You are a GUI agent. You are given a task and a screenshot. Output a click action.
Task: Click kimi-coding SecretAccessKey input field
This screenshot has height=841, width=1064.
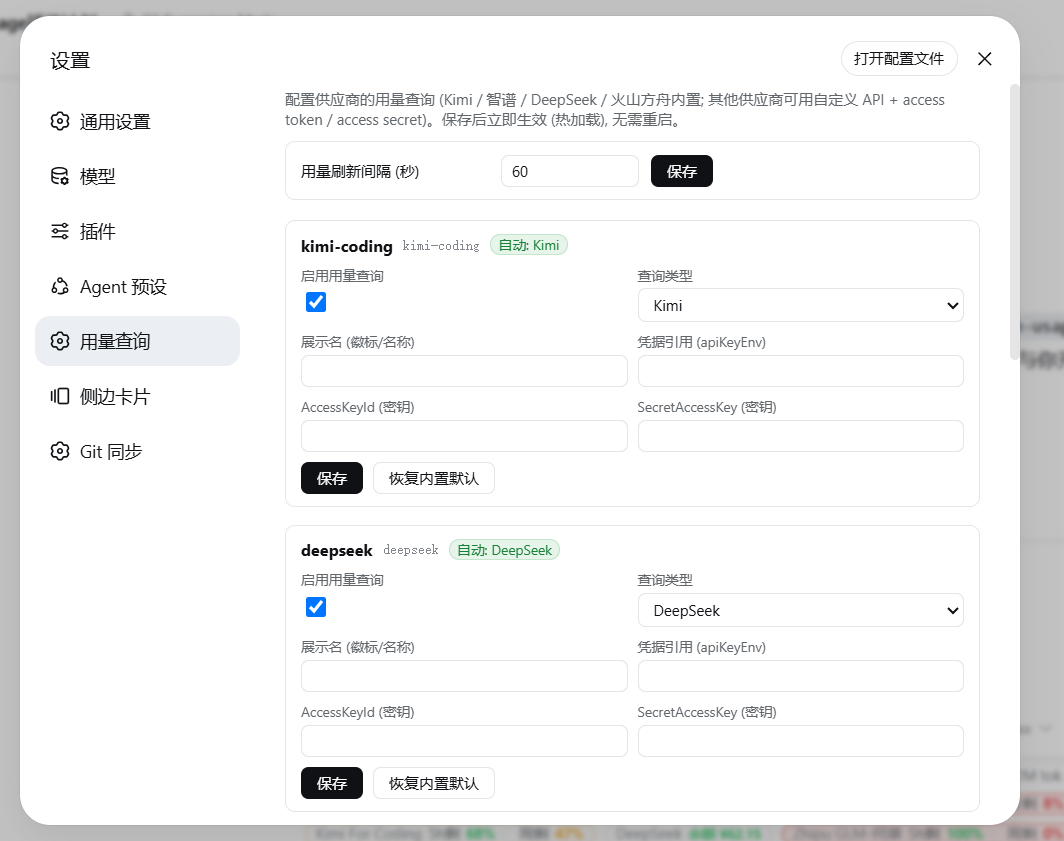click(x=801, y=436)
